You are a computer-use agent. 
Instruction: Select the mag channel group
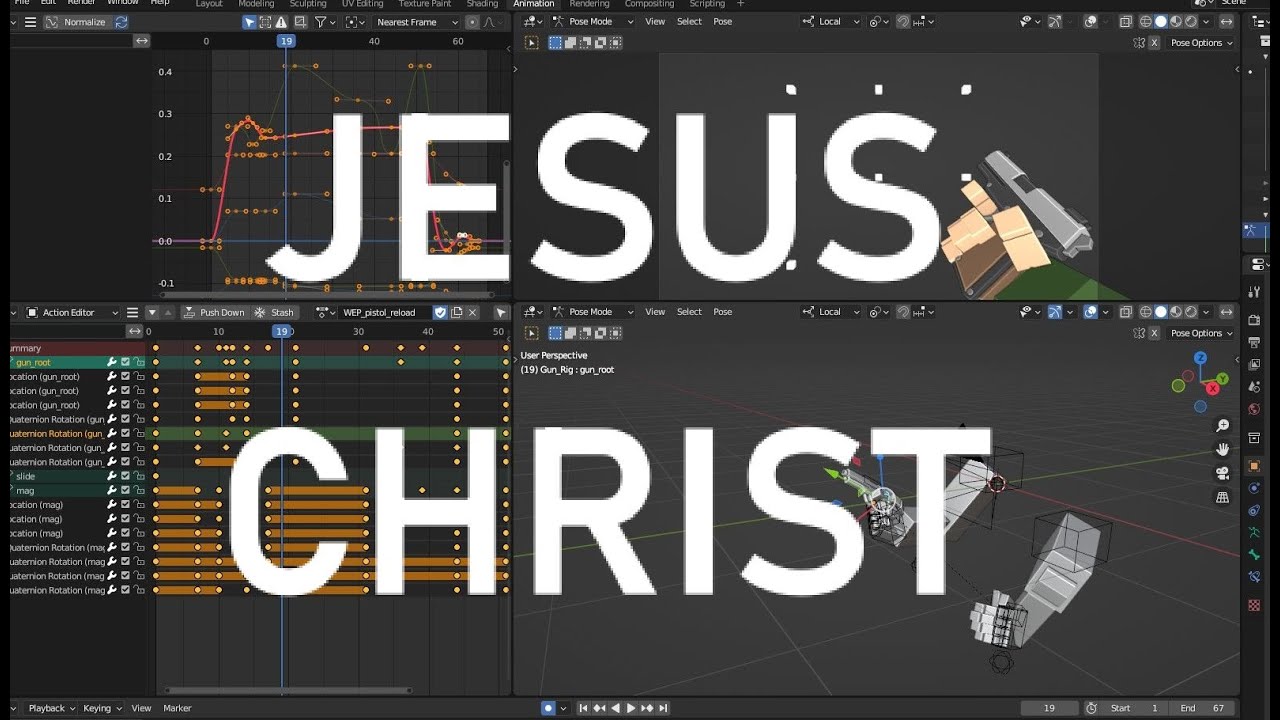coord(25,491)
